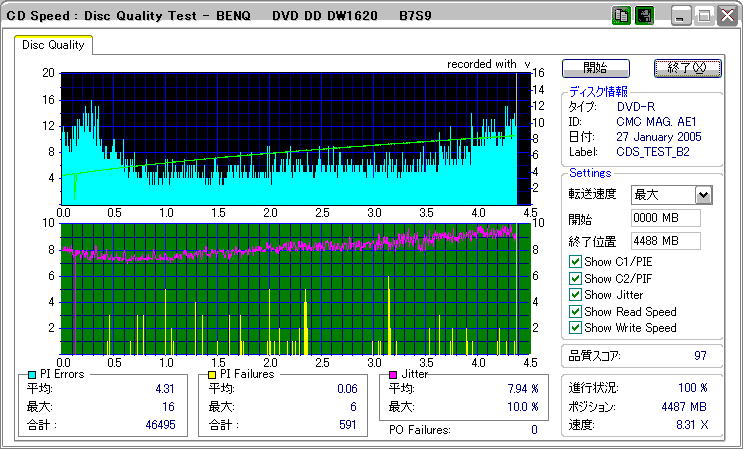
Task: Click the PI Failures total 591
Action: [348, 424]
